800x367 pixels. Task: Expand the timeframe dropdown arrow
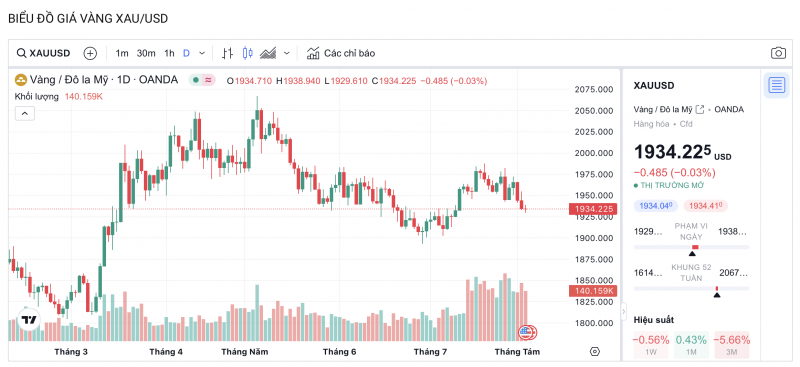tap(202, 53)
